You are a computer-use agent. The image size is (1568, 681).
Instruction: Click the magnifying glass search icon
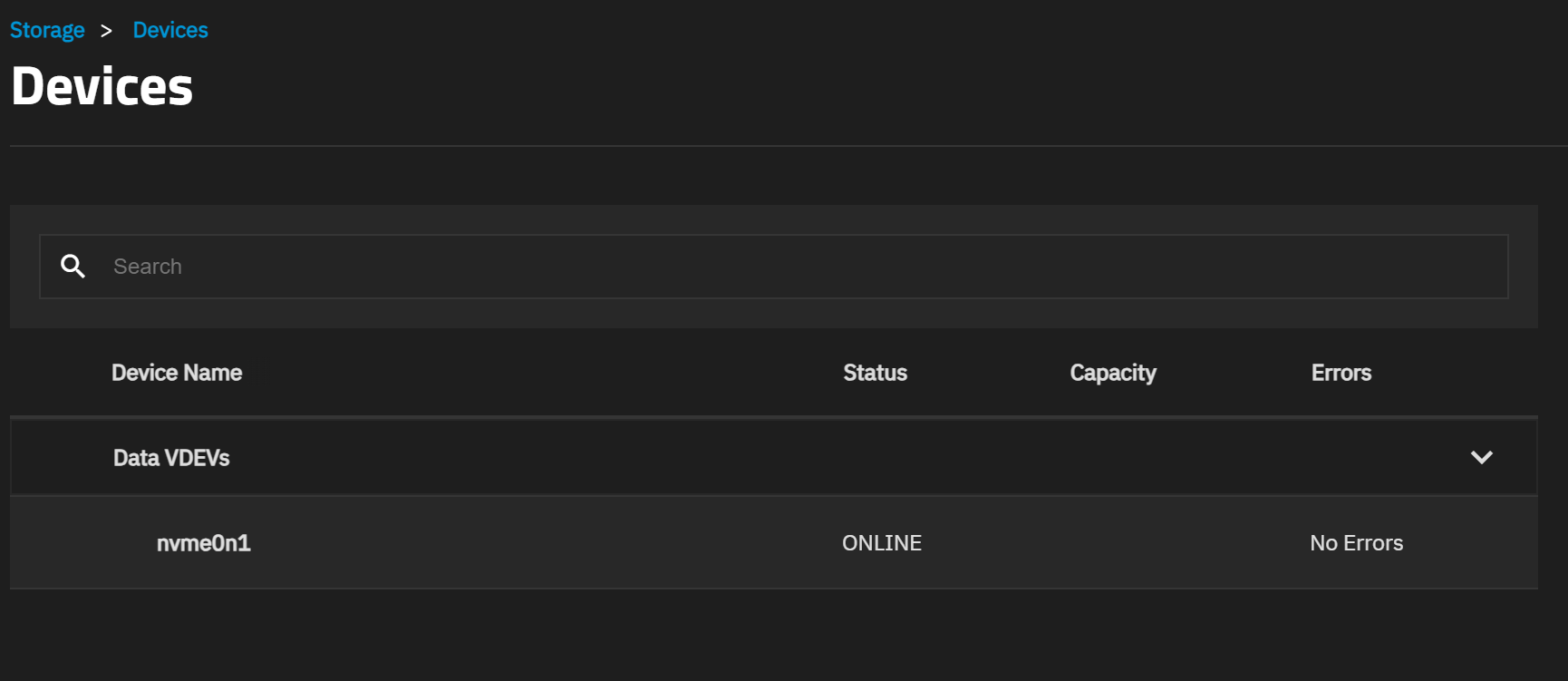pyautogui.click(x=73, y=266)
